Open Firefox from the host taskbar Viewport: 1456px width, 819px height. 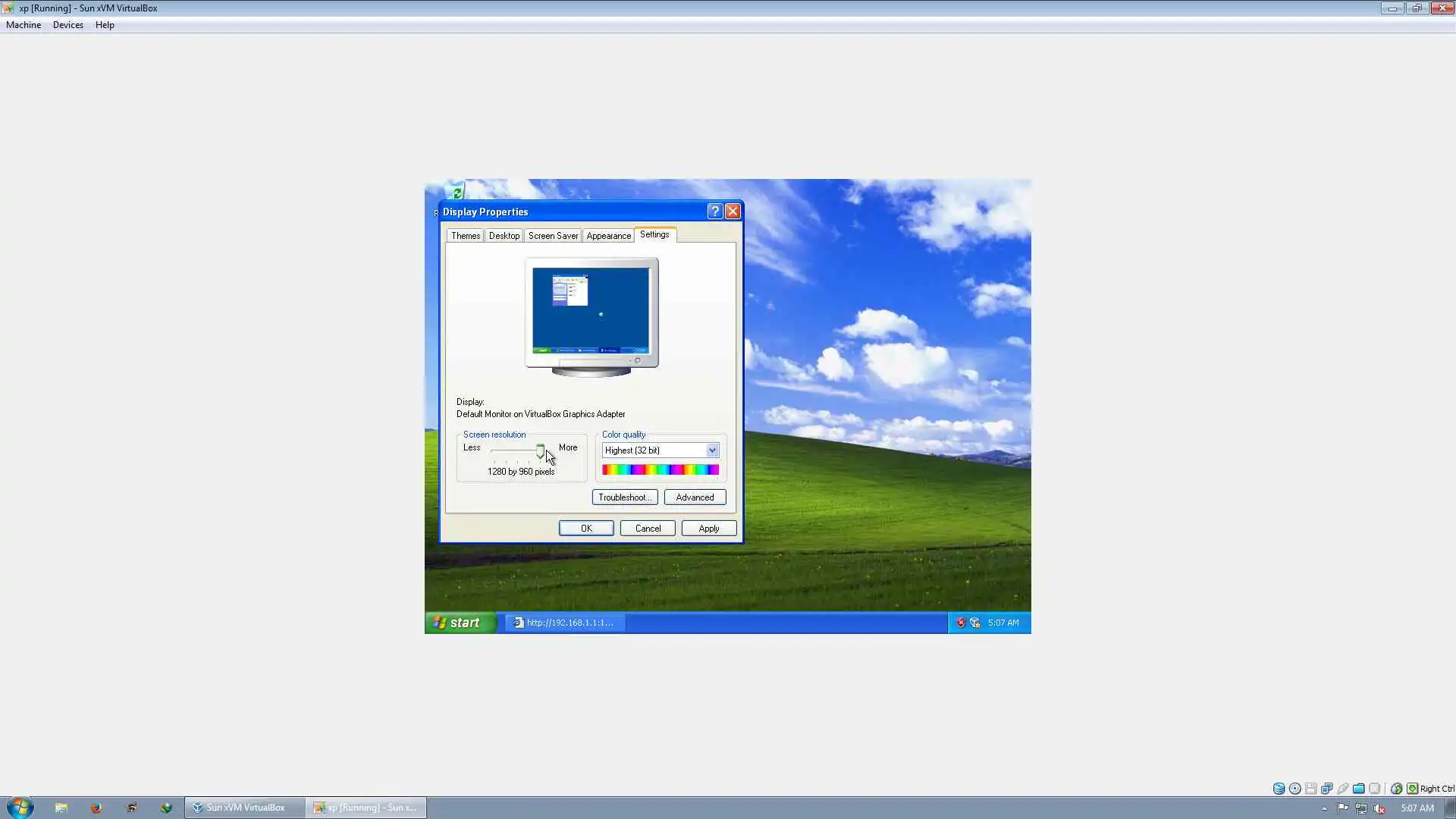[x=96, y=808]
